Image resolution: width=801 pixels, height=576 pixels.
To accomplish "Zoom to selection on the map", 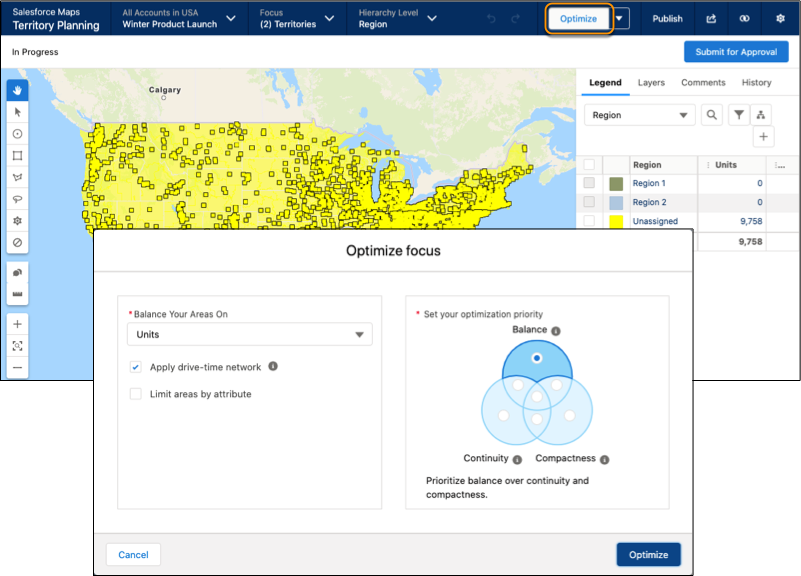I will 17,346.
